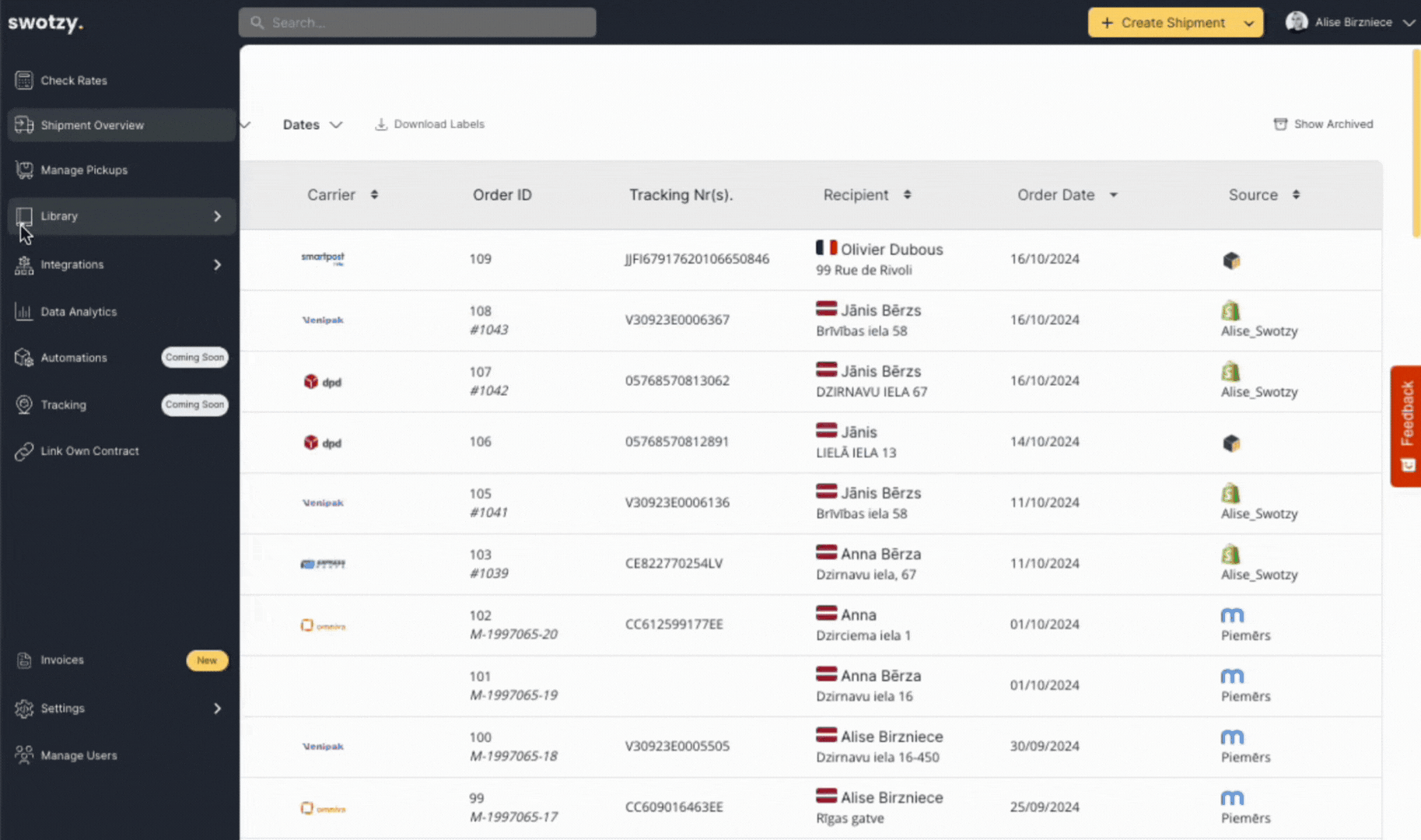1421x840 pixels.
Task: Sort by Order Date column arrow
Action: click(x=1113, y=195)
